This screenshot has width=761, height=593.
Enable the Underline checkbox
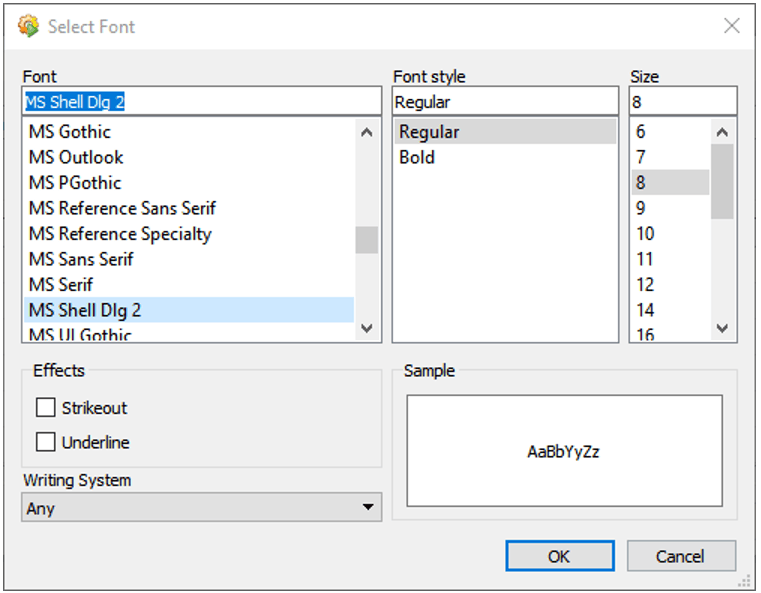(46, 442)
